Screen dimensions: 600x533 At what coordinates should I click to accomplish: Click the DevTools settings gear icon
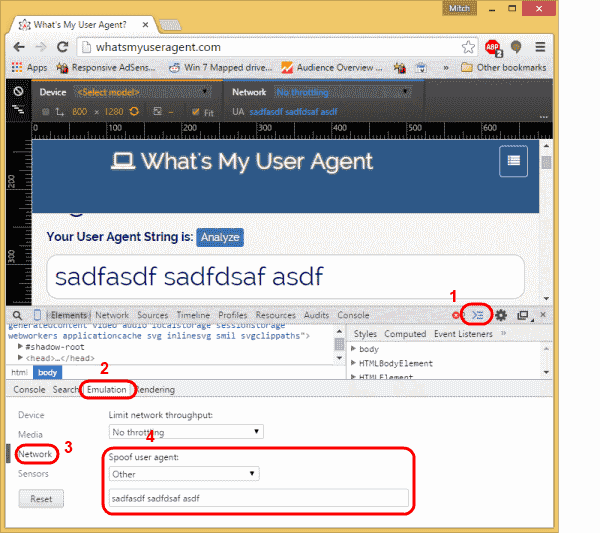(x=501, y=315)
